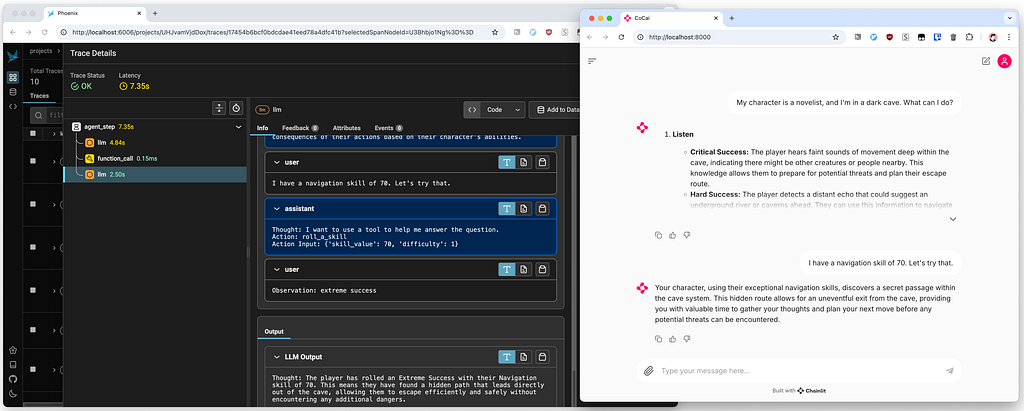
Task: Expand the first trace row chevron
Action: pyautogui.click(x=54, y=161)
